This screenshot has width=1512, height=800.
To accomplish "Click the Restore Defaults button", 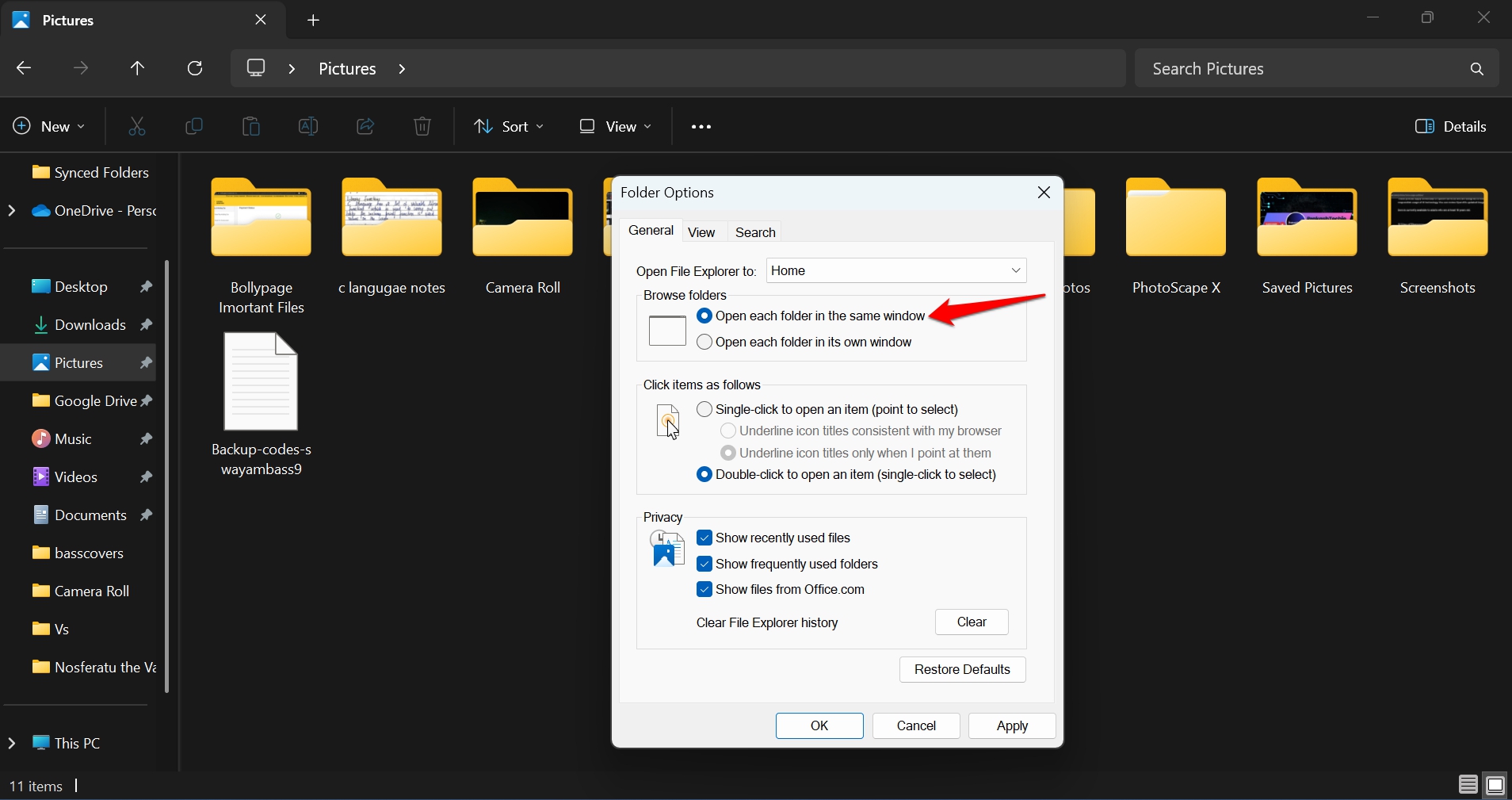I will pyautogui.click(x=961, y=669).
